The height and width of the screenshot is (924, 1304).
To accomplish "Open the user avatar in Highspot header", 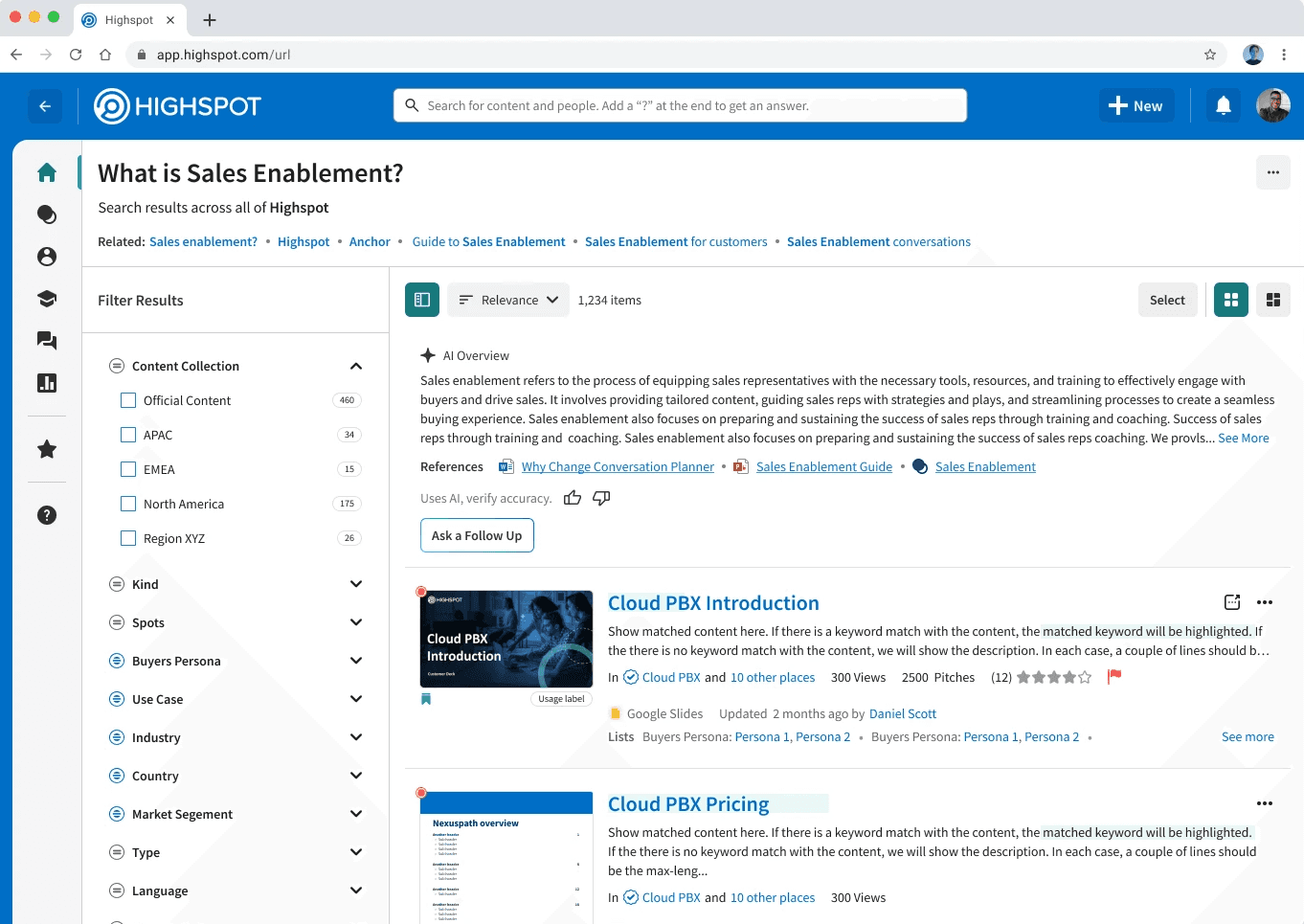I will click(1273, 105).
